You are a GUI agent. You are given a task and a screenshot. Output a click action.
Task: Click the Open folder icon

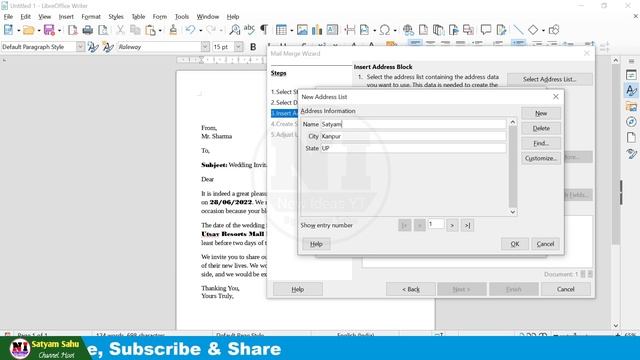(x=28, y=30)
